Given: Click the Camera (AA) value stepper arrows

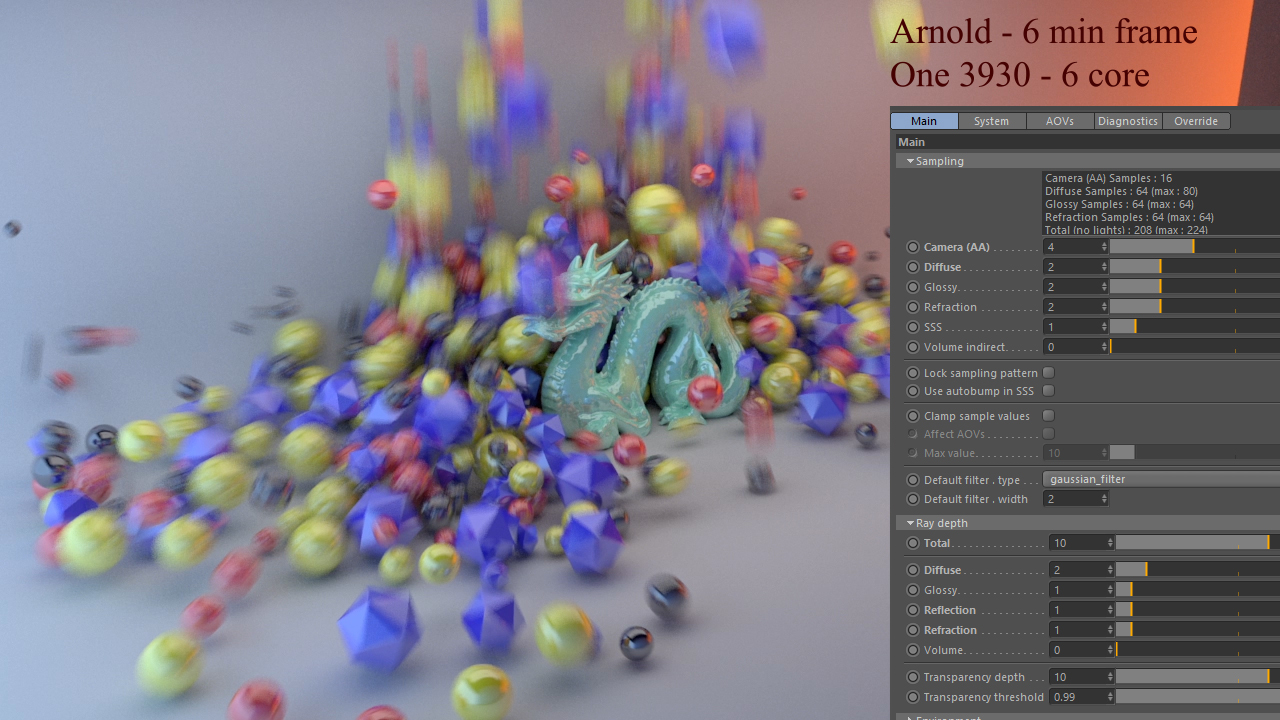Looking at the screenshot, I should pos(1104,247).
